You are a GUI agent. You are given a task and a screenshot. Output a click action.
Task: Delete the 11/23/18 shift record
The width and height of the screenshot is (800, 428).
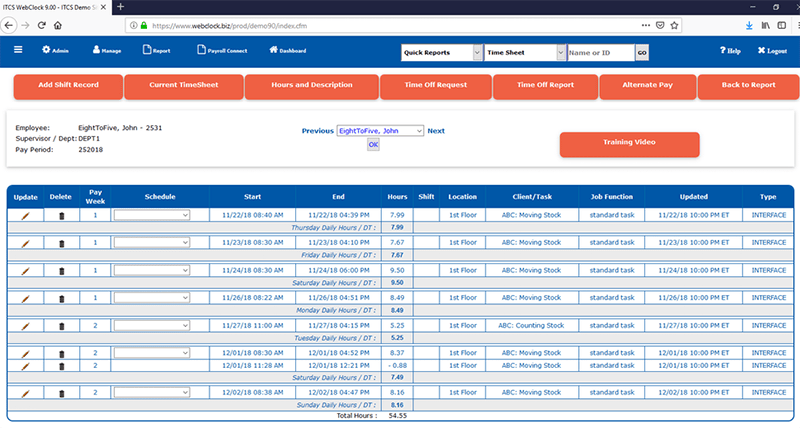(x=62, y=243)
